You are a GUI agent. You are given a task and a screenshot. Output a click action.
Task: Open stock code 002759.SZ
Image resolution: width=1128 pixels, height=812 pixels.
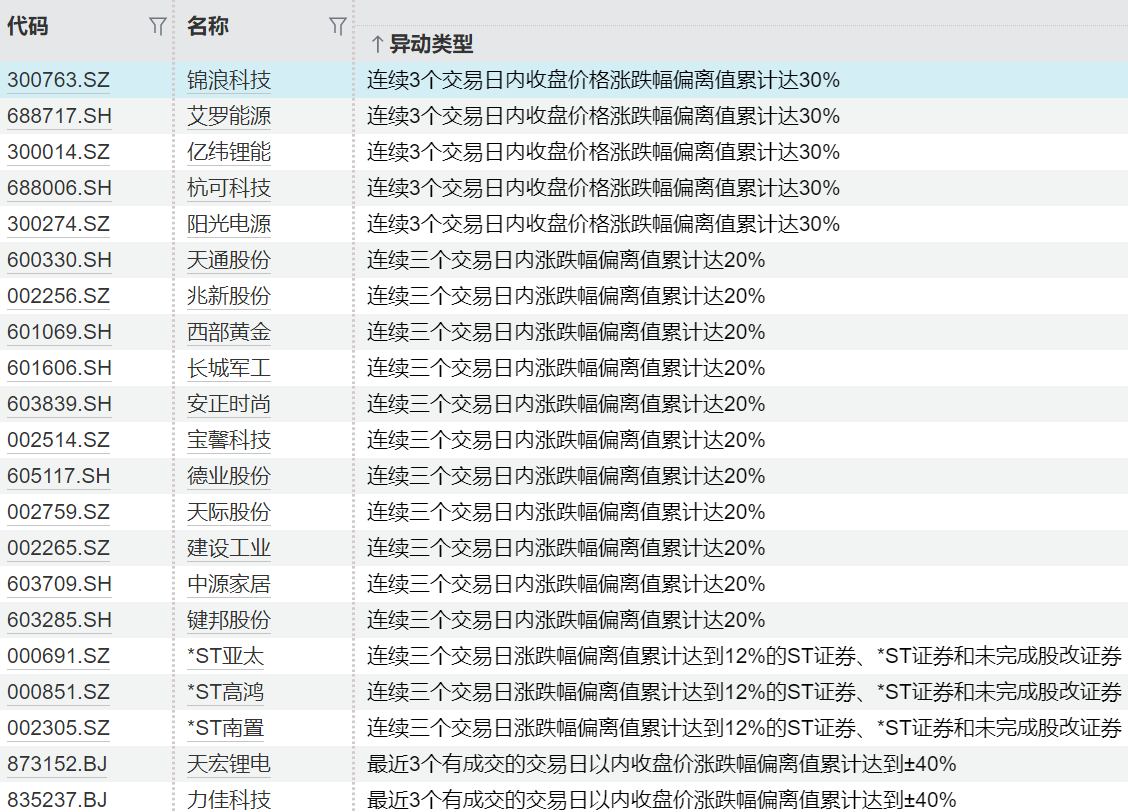point(58,511)
